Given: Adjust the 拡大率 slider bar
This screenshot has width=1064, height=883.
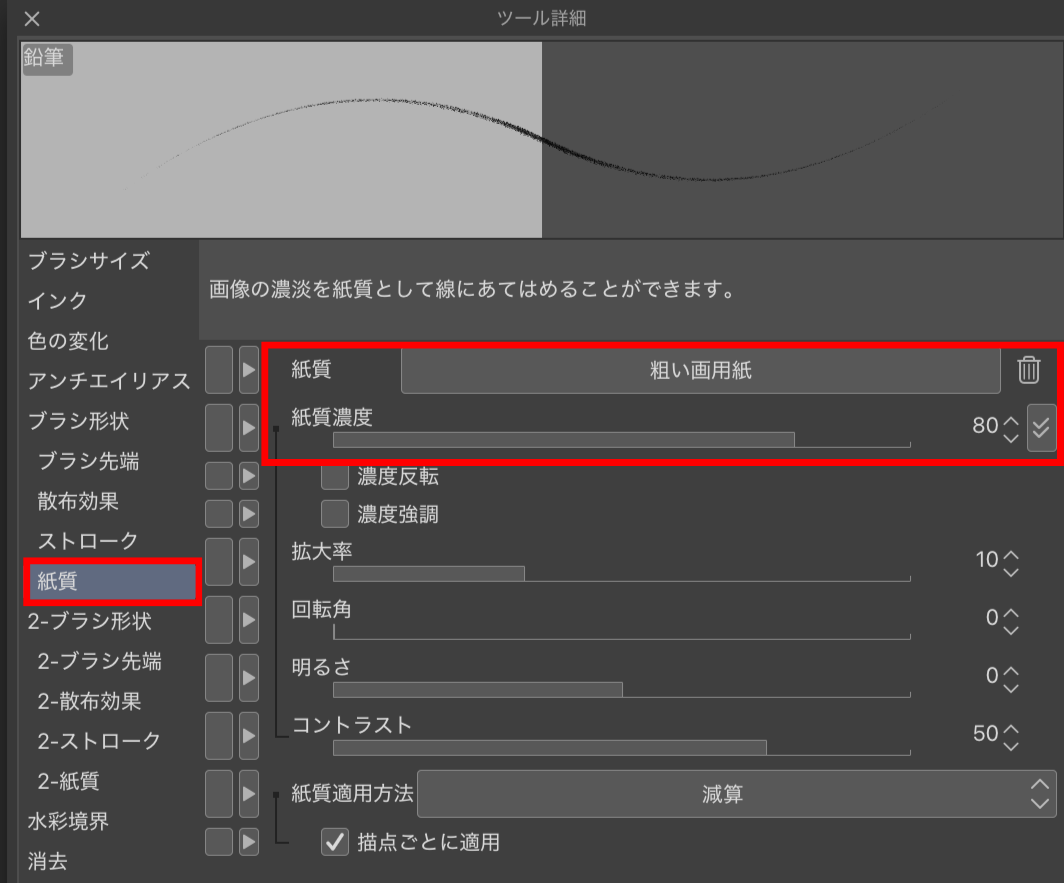Looking at the screenshot, I should coord(622,574).
